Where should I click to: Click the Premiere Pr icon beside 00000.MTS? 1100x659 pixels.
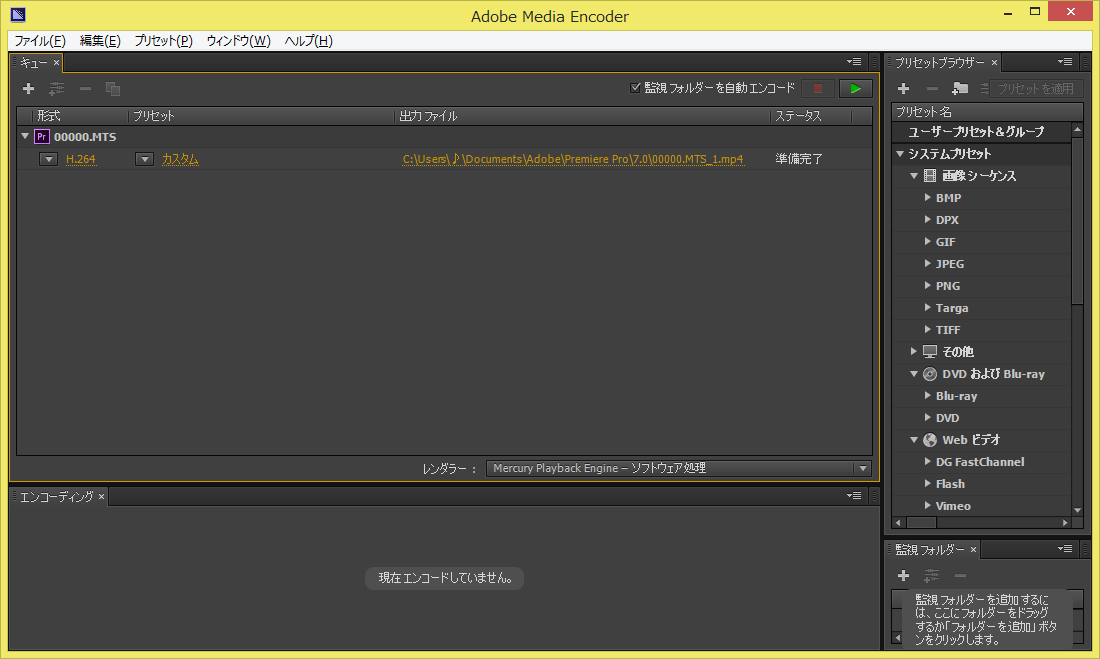point(41,137)
